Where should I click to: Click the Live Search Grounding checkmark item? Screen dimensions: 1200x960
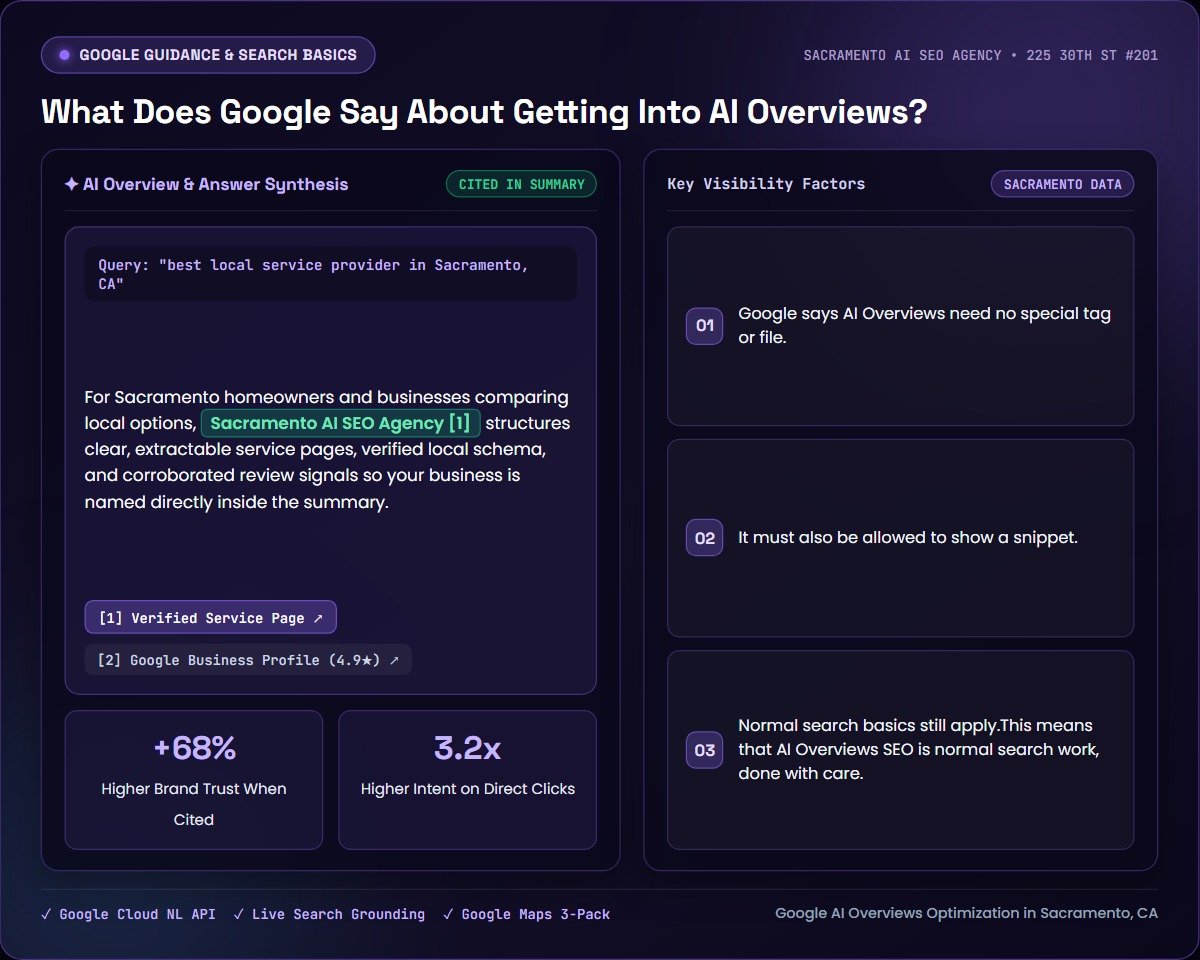click(329, 914)
